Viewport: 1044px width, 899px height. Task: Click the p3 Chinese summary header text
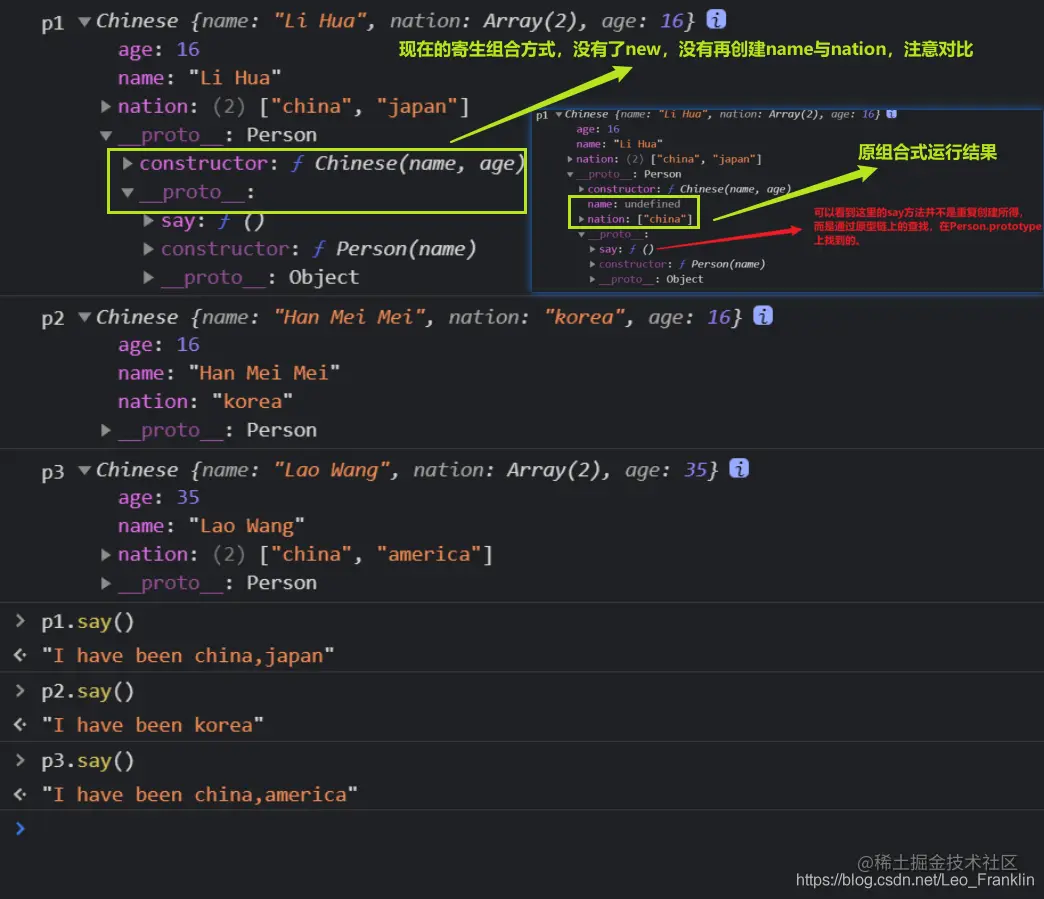(x=407, y=470)
